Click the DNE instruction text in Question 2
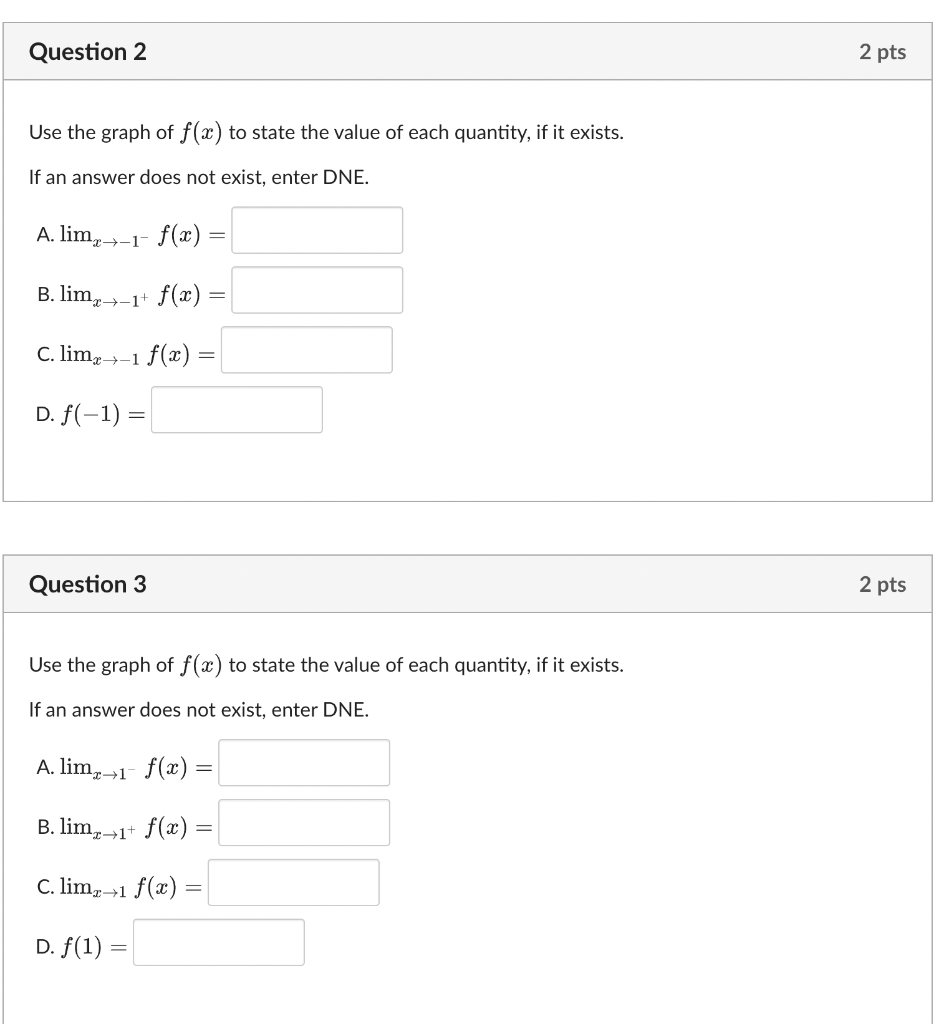This screenshot has width=939, height=1024. pos(198,177)
